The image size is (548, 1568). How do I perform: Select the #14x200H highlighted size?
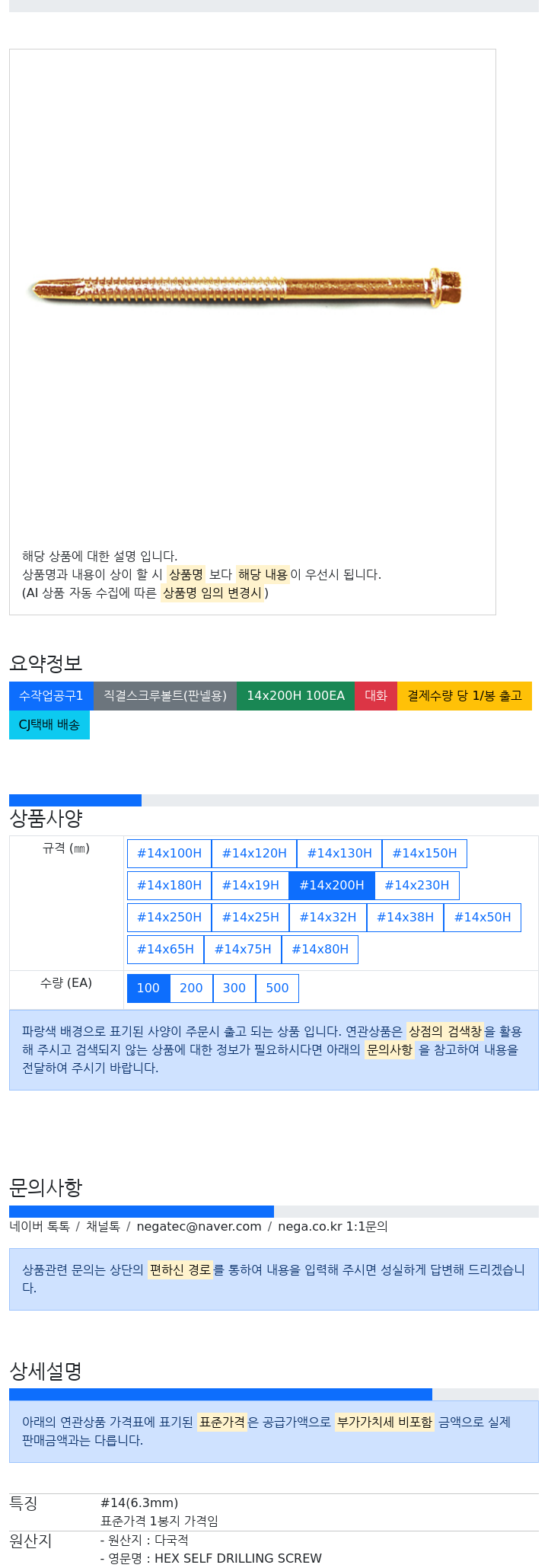pos(332,886)
